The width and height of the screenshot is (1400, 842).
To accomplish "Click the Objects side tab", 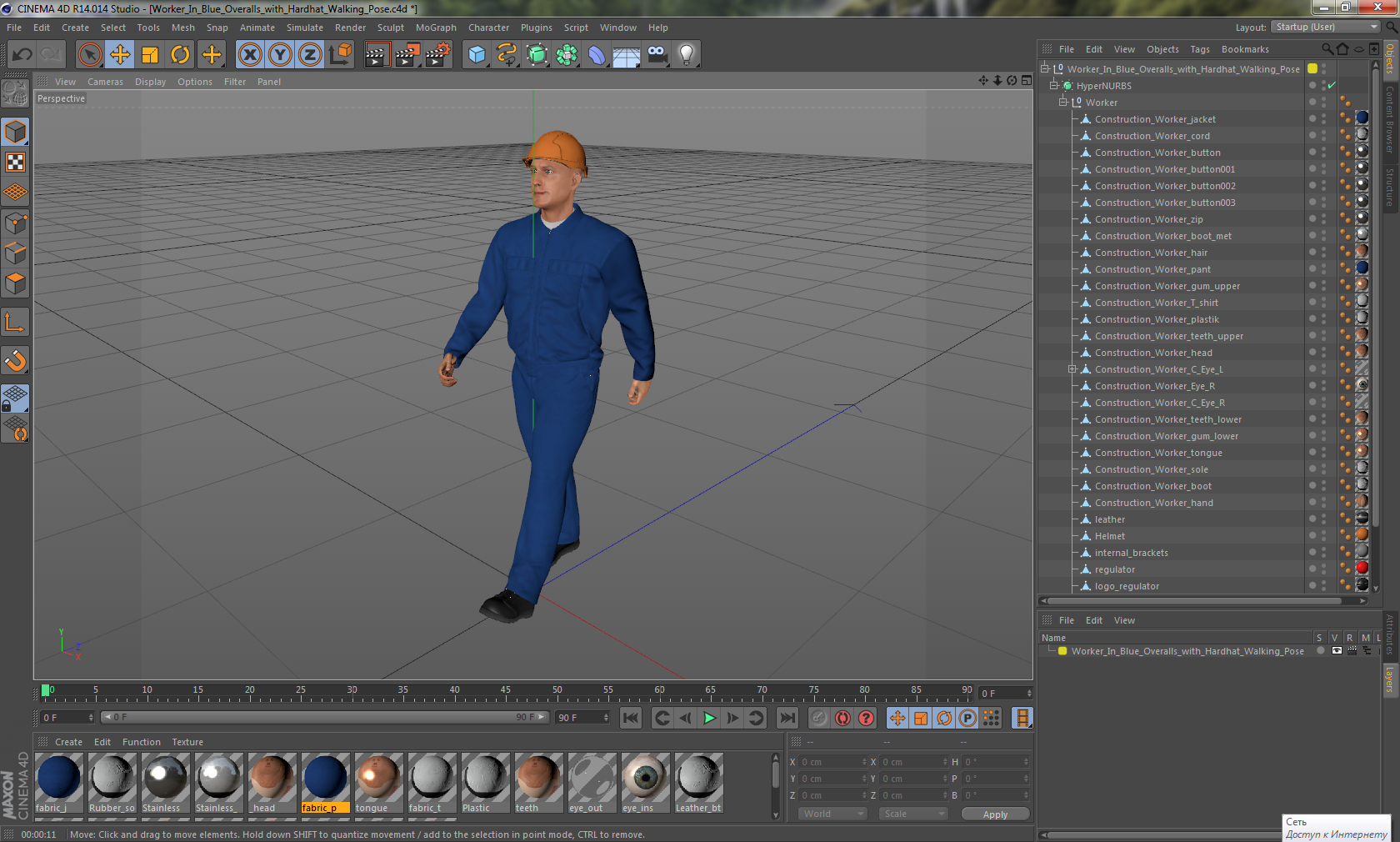I will click(1390, 58).
